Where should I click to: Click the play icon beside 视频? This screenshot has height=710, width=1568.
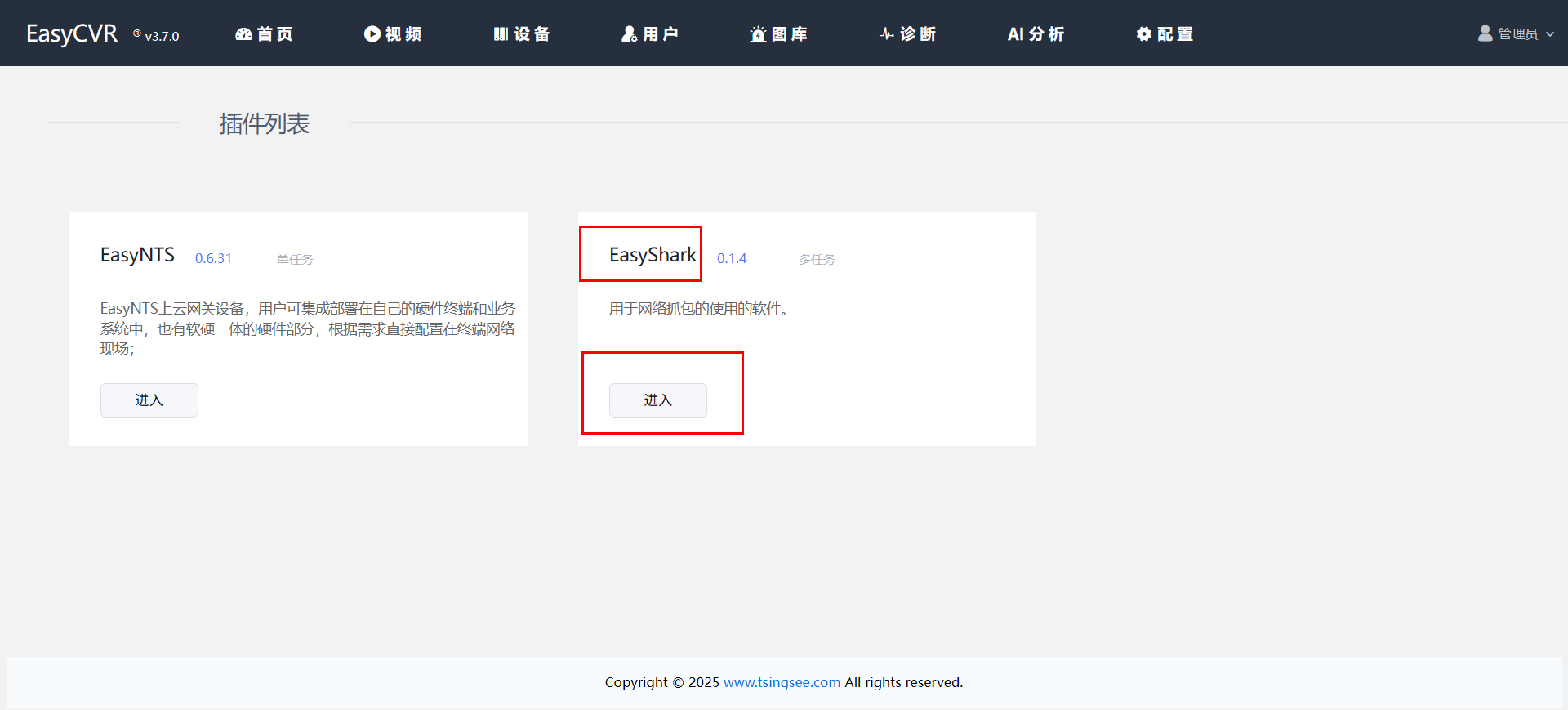(x=372, y=34)
